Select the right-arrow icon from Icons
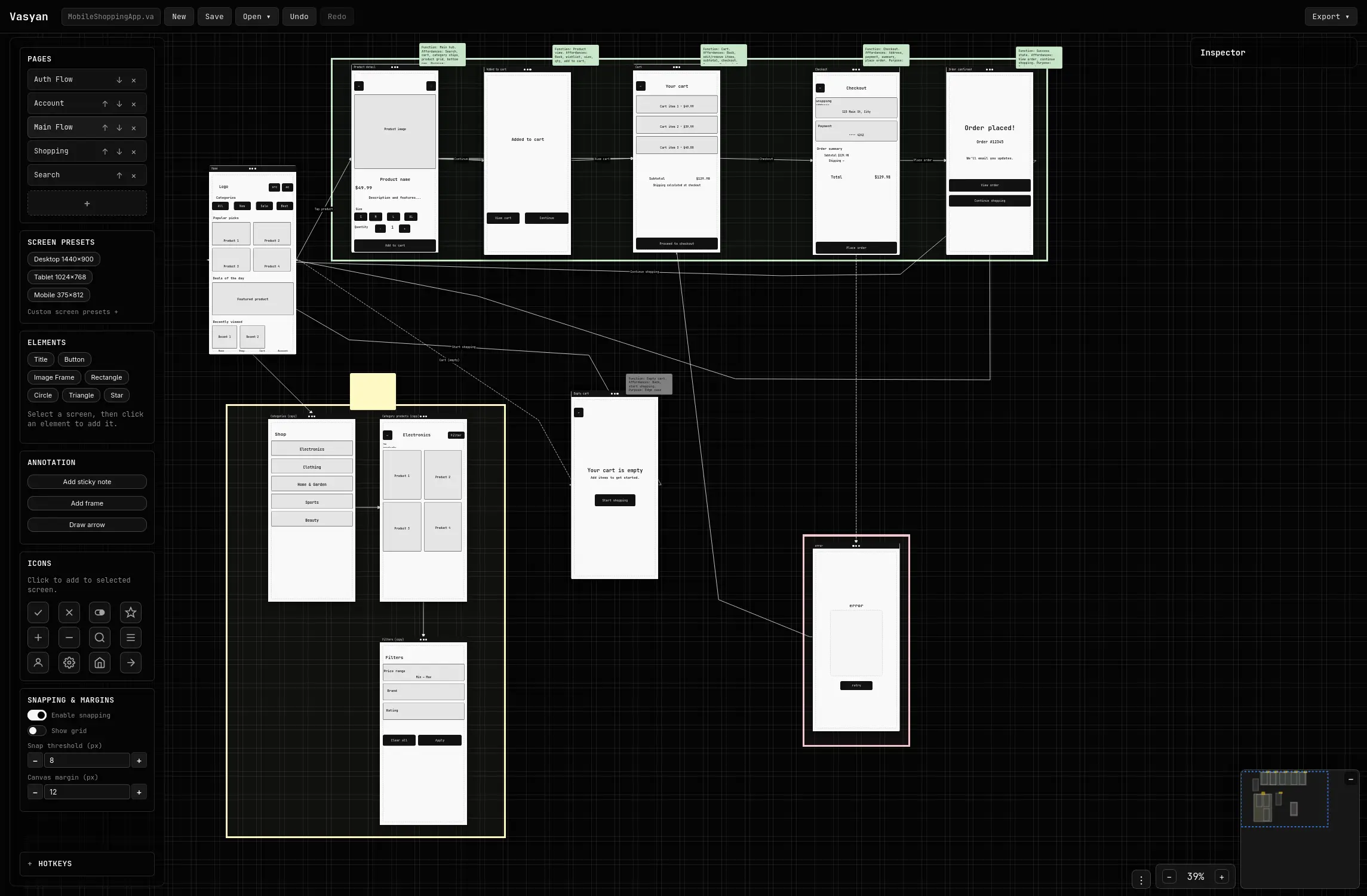The height and width of the screenshot is (896, 1367). click(130, 663)
